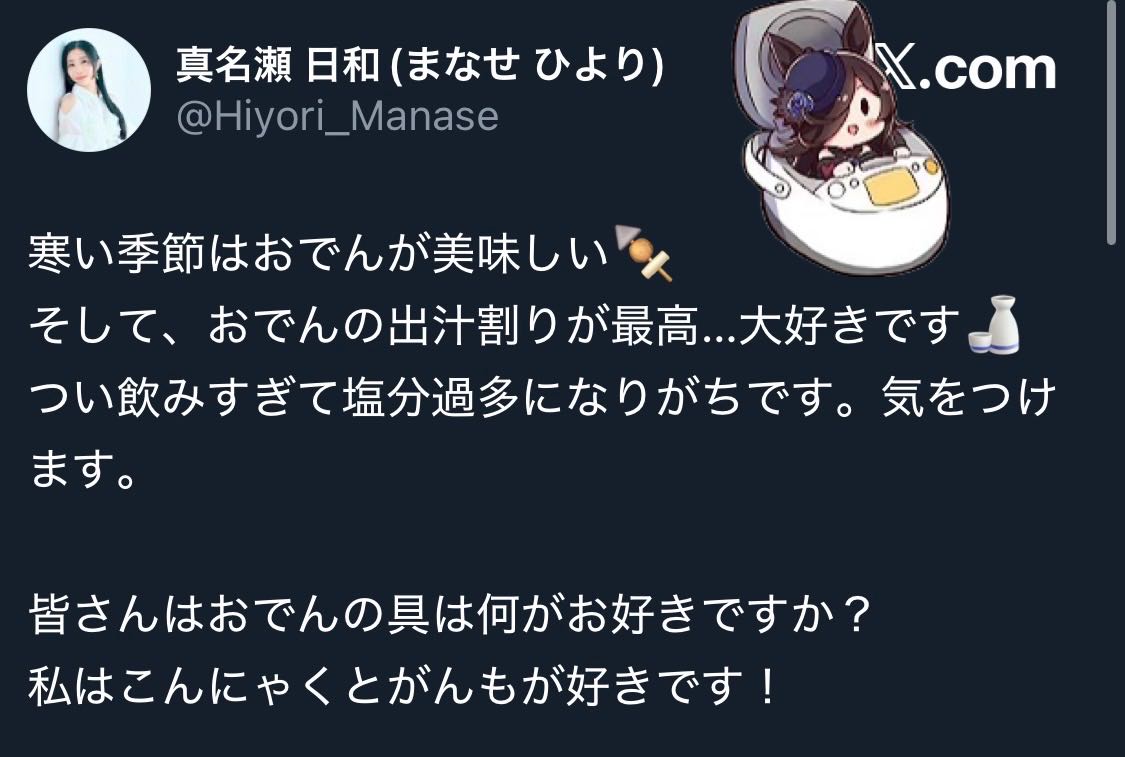Click the words 大好きです before the sake emoji
Viewport: 1125px width, 757px height.
click(849, 326)
